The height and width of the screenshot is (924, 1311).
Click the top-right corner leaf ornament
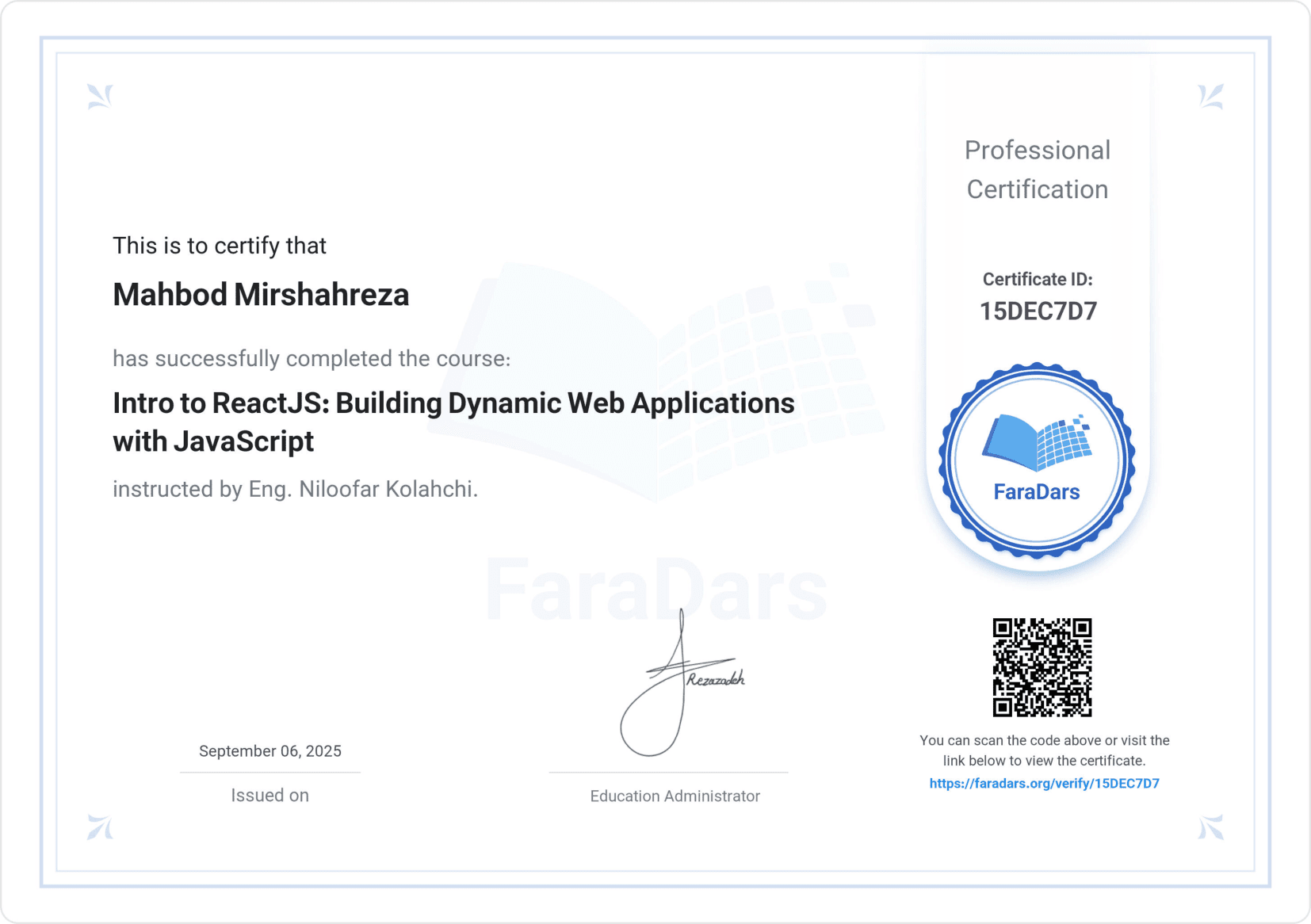pyautogui.click(x=1210, y=97)
